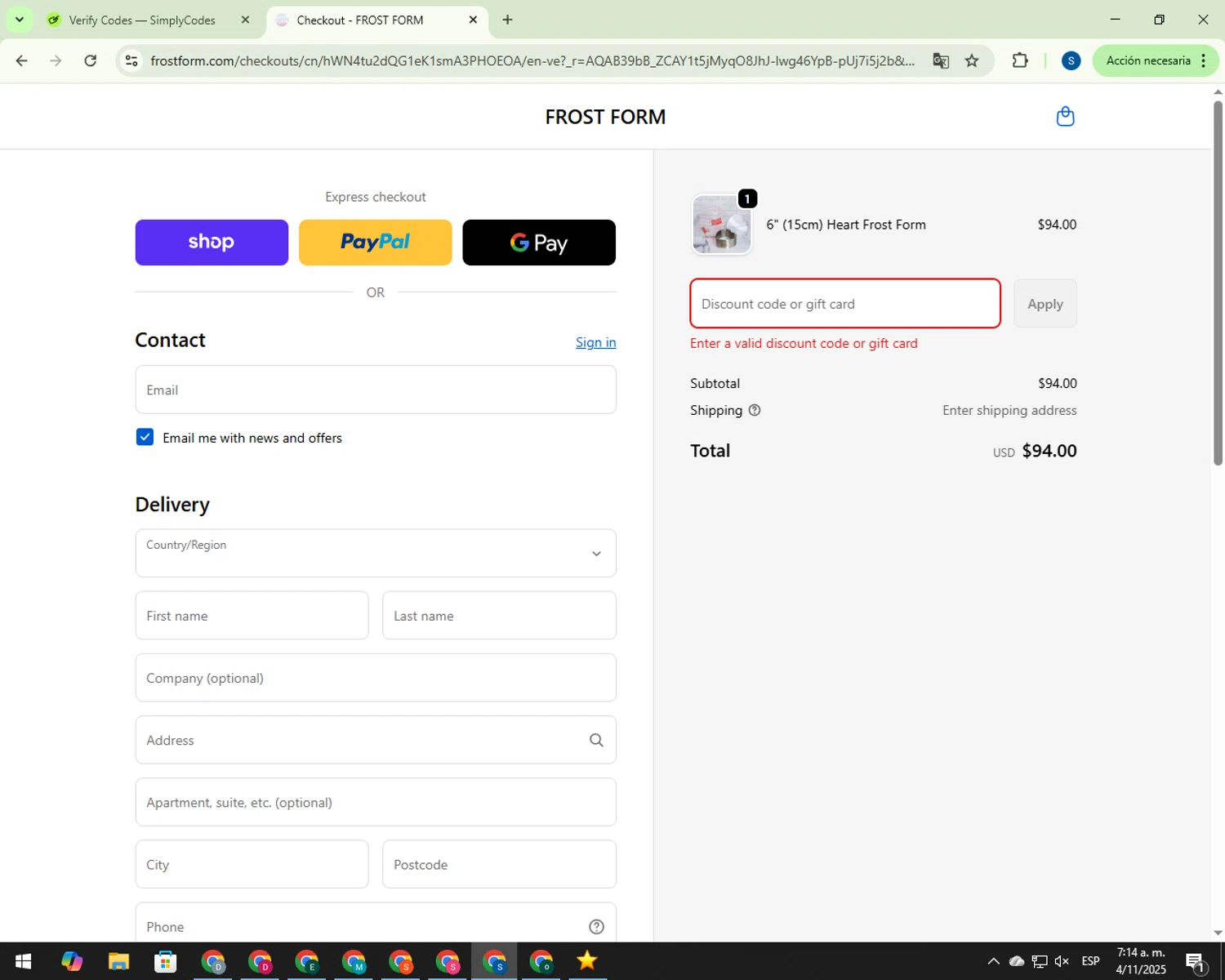This screenshot has height=980, width=1225.
Task: Click the Heart Frost Form product thumbnail
Action: tap(722, 225)
